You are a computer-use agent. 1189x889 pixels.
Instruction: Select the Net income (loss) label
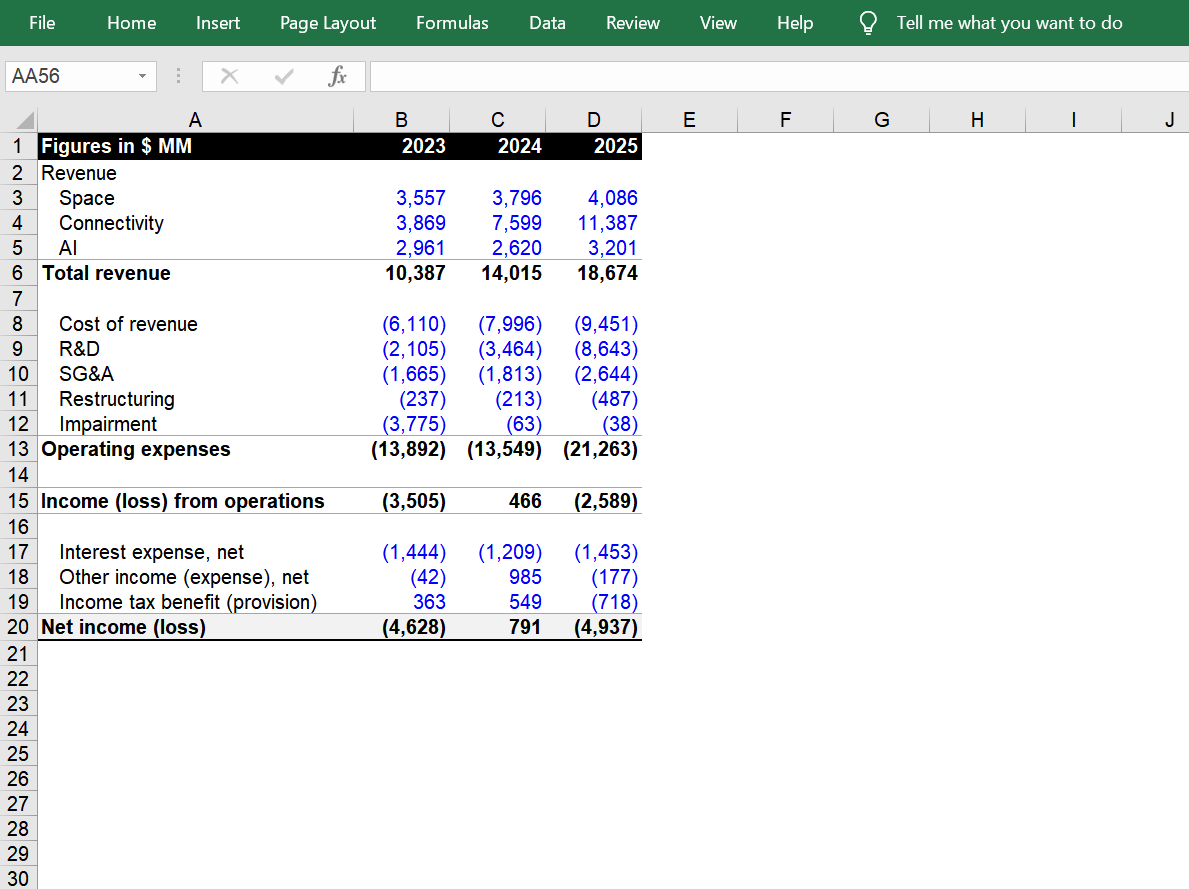tap(196, 627)
